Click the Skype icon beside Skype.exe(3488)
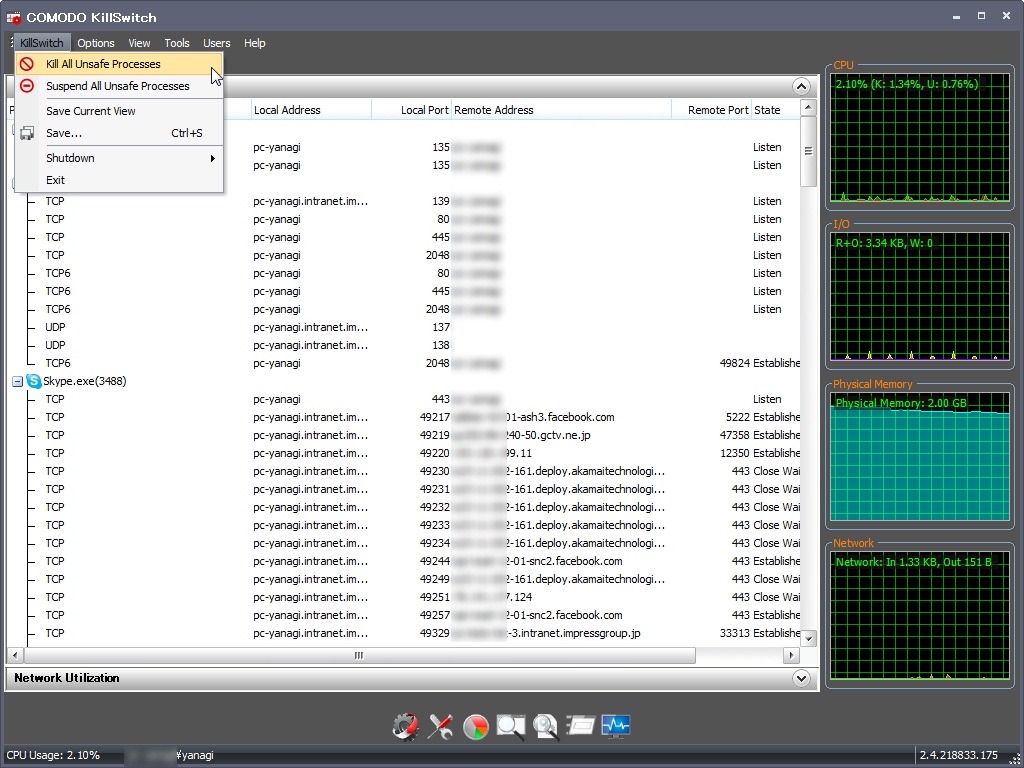The width and height of the screenshot is (1024, 768). click(x=33, y=381)
